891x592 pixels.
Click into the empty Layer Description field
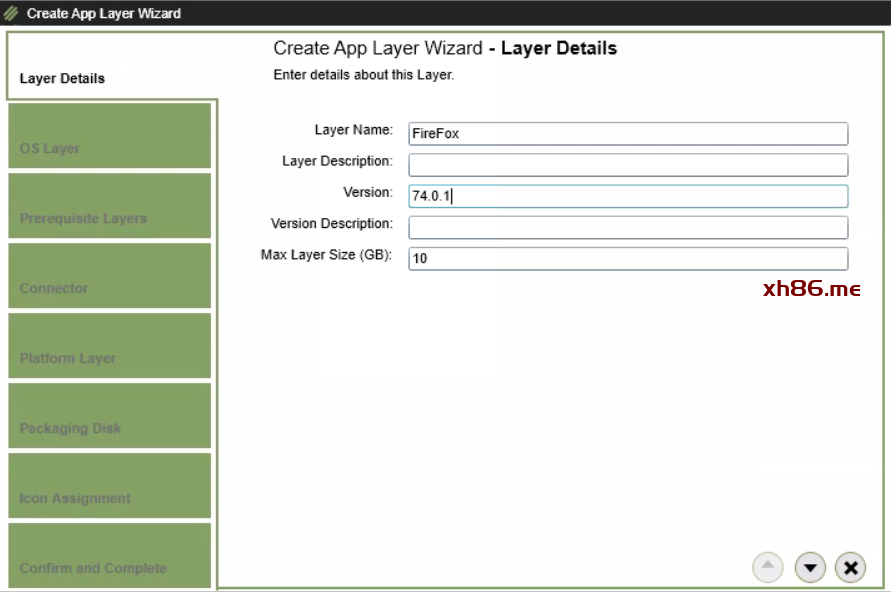(x=628, y=165)
